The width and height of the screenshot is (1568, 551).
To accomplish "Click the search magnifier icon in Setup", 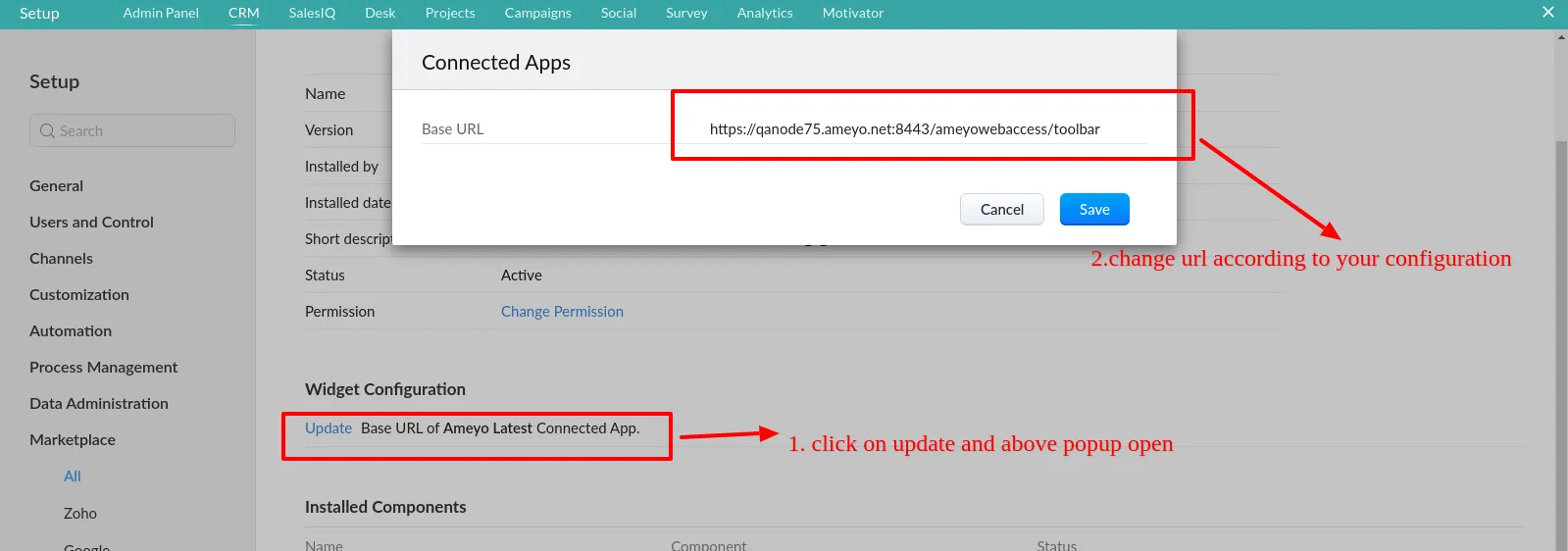I will click(x=47, y=130).
